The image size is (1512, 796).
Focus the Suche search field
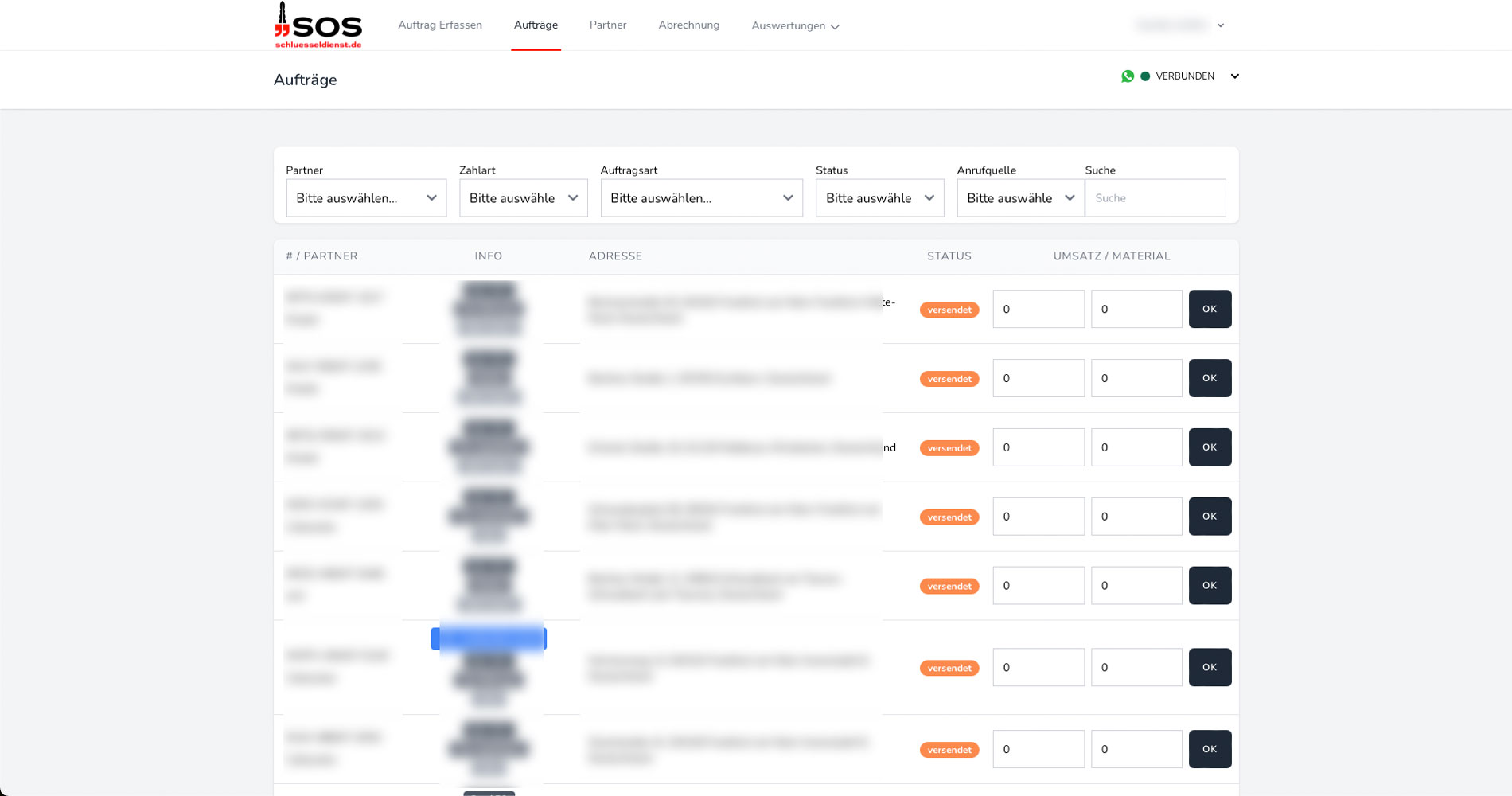(1155, 198)
